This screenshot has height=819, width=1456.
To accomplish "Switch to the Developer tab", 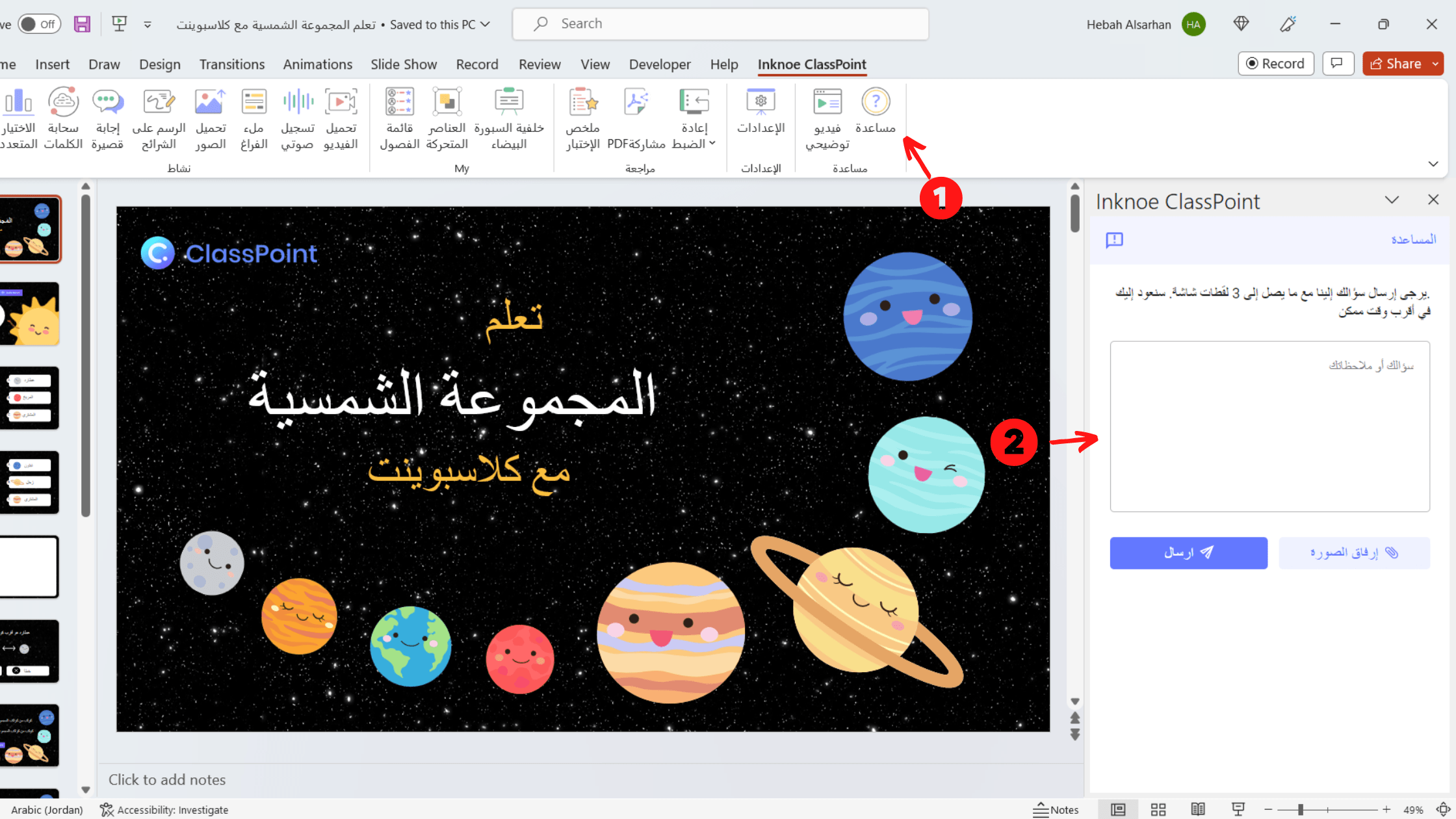I will (660, 64).
